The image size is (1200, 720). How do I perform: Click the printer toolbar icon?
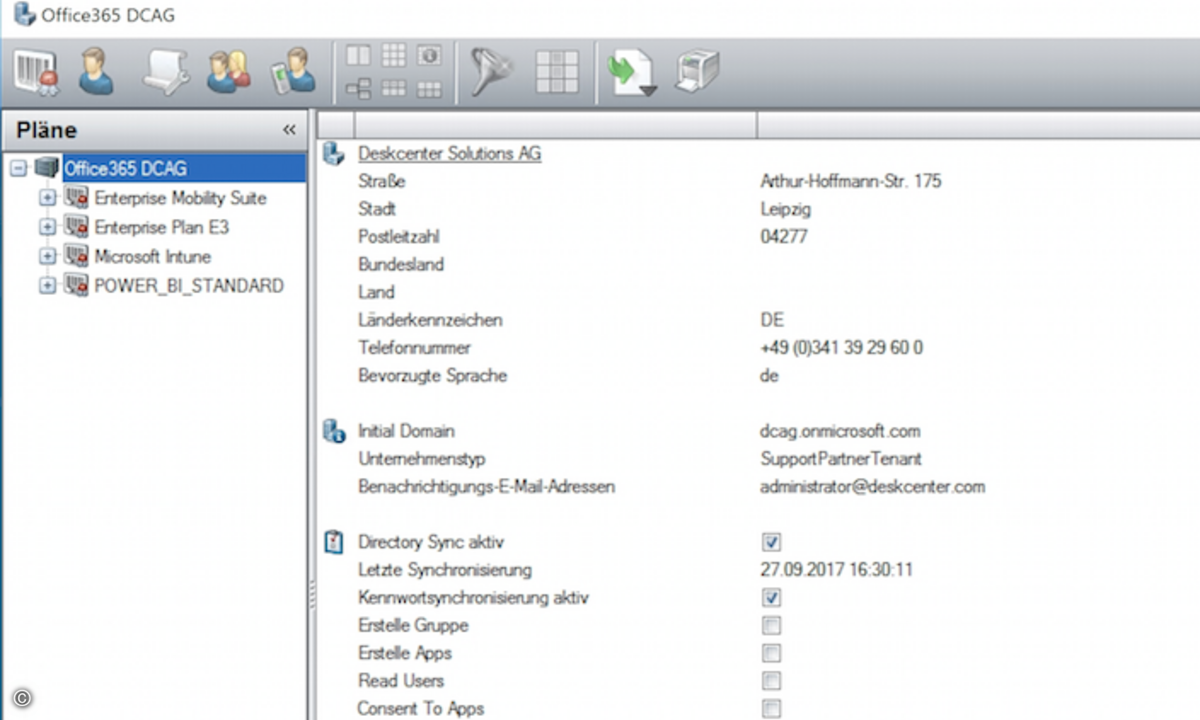coord(696,73)
